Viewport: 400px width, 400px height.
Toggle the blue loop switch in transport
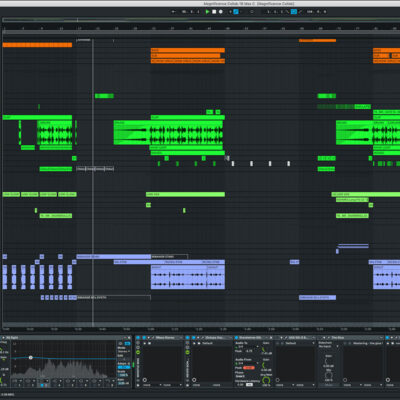[294, 12]
